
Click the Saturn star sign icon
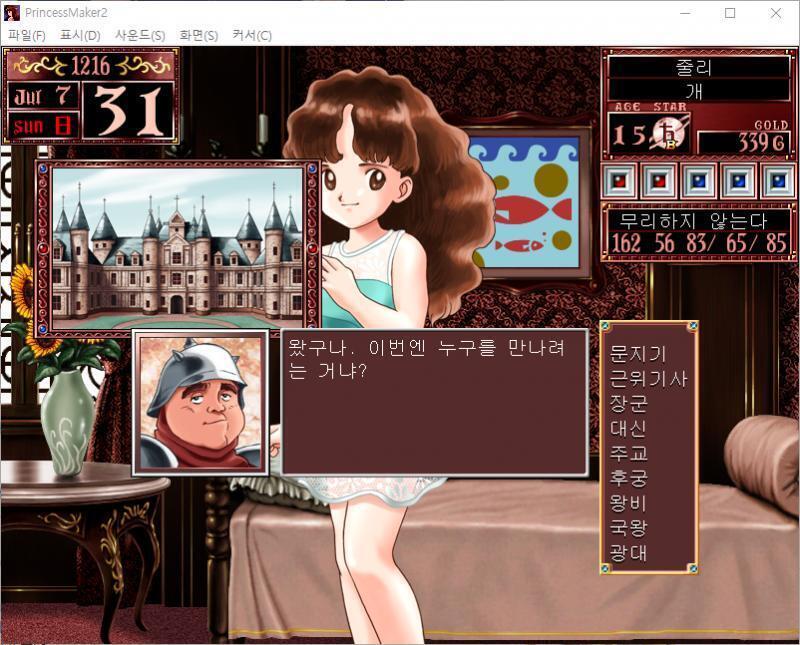pos(668,133)
